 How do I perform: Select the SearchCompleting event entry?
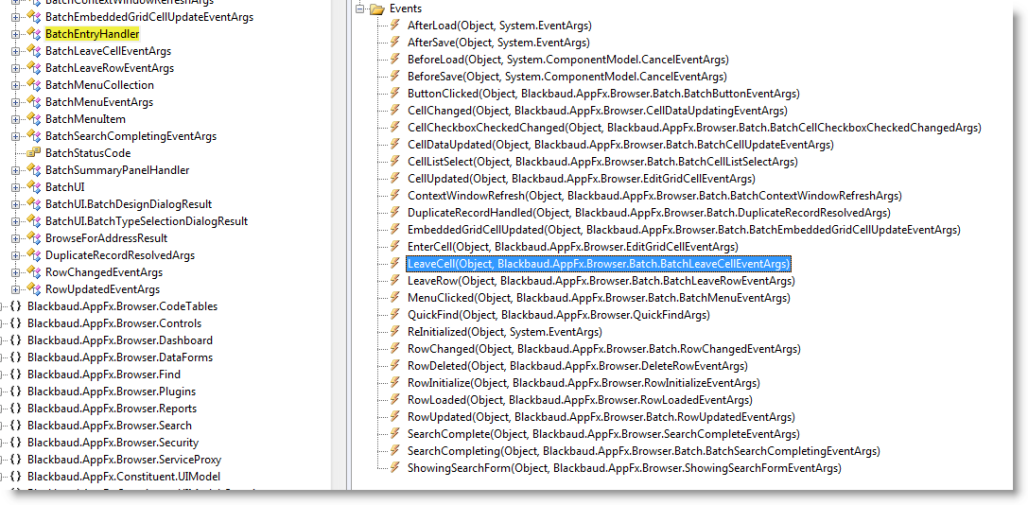[643, 451]
